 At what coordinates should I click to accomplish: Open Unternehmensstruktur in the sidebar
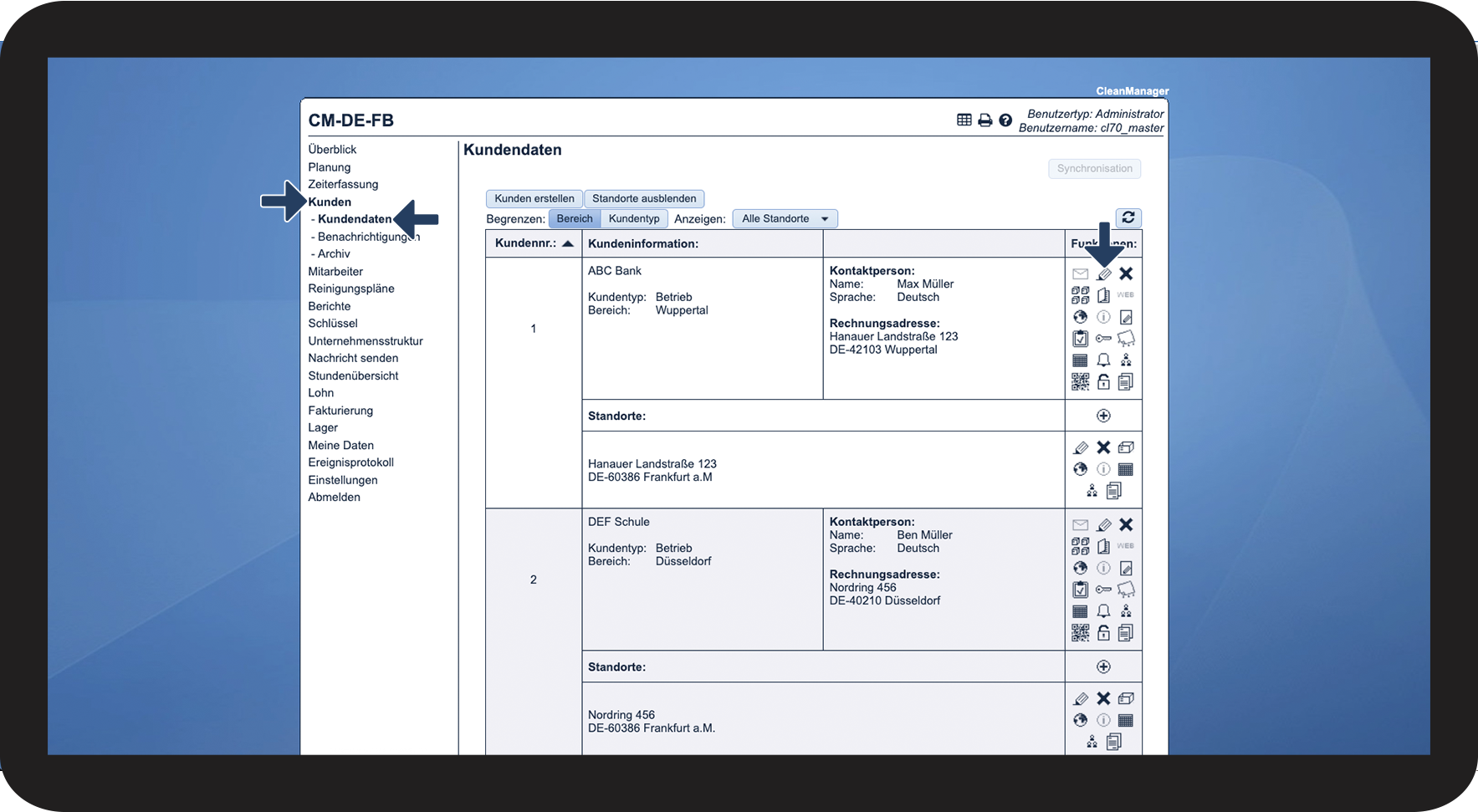point(366,341)
